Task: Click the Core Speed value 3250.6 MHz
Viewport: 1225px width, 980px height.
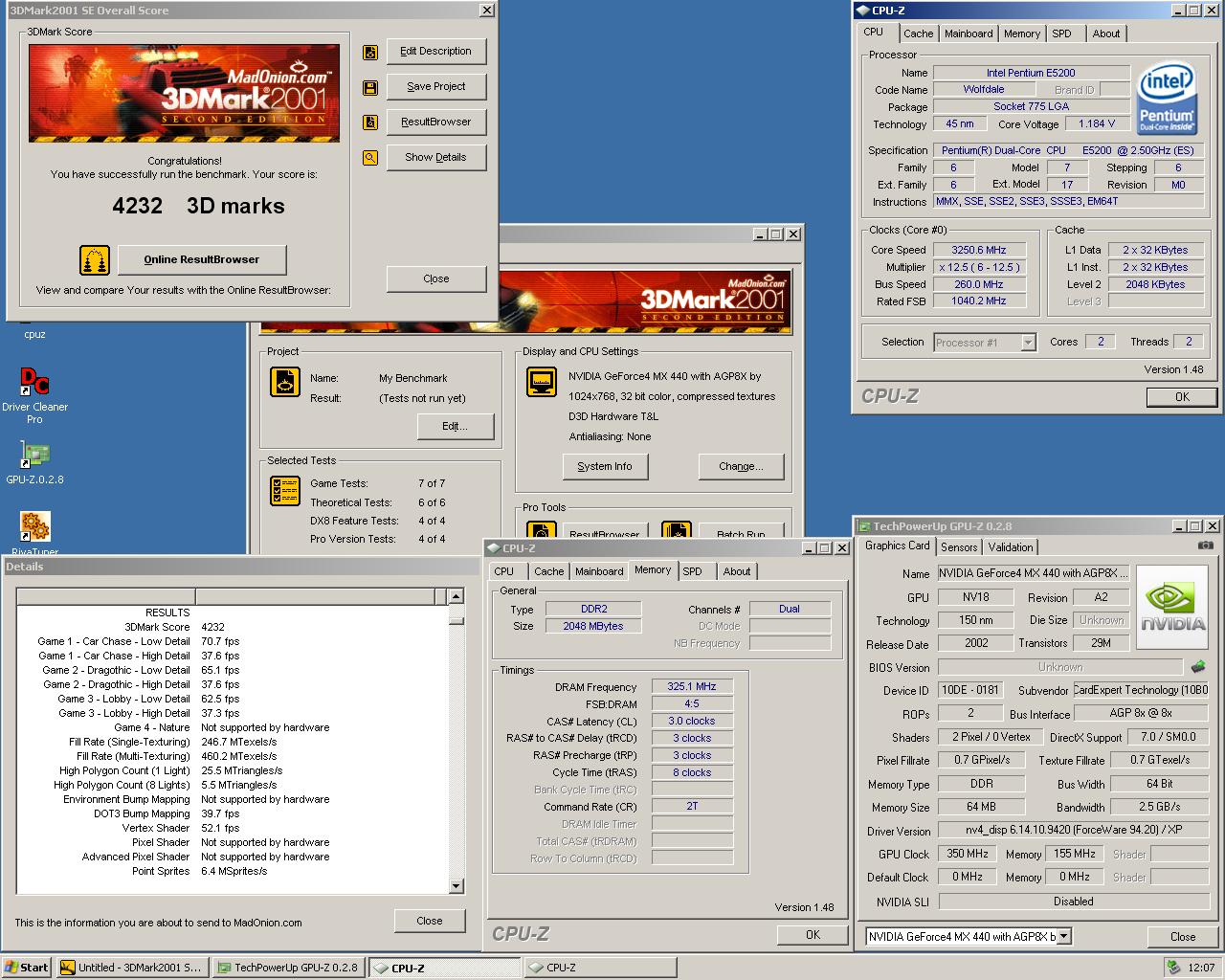Action: click(978, 251)
